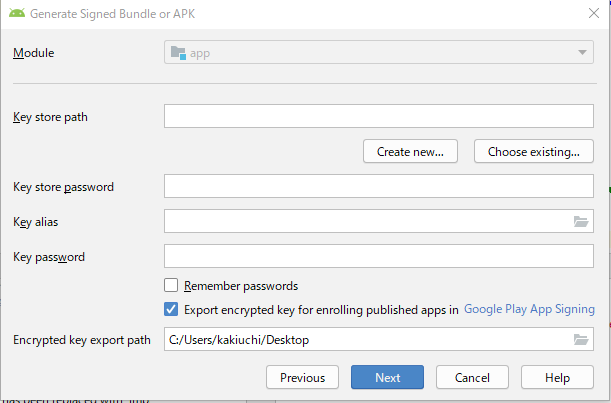Open the Module app combo box
The height and width of the screenshot is (403, 611).
coord(379,53)
